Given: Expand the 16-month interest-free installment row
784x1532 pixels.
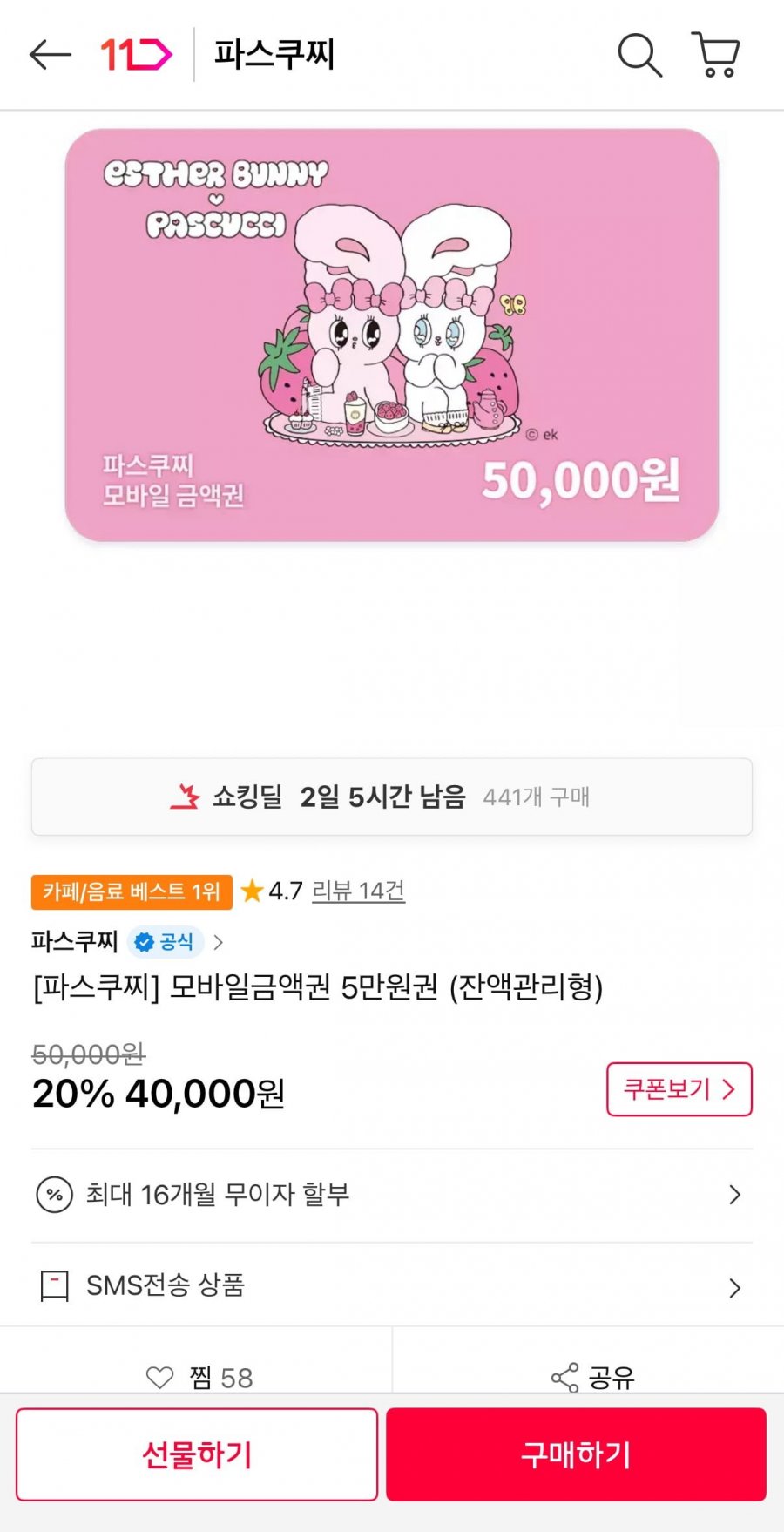Looking at the screenshot, I should click(734, 1195).
